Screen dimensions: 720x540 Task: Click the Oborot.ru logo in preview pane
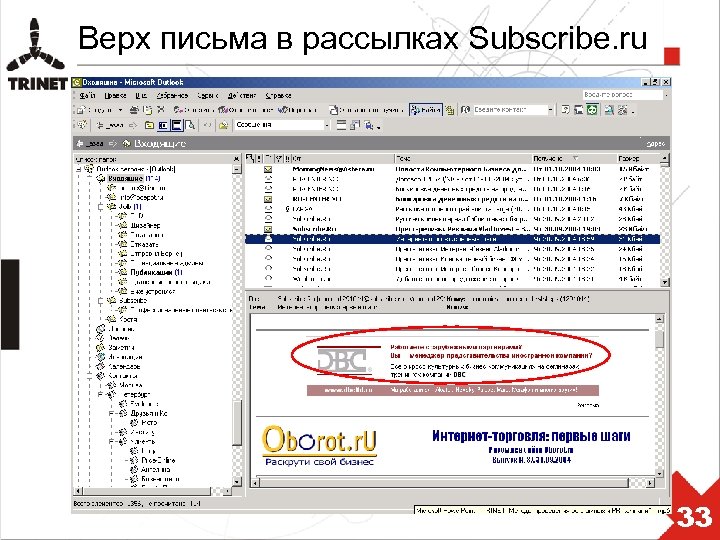point(319,445)
